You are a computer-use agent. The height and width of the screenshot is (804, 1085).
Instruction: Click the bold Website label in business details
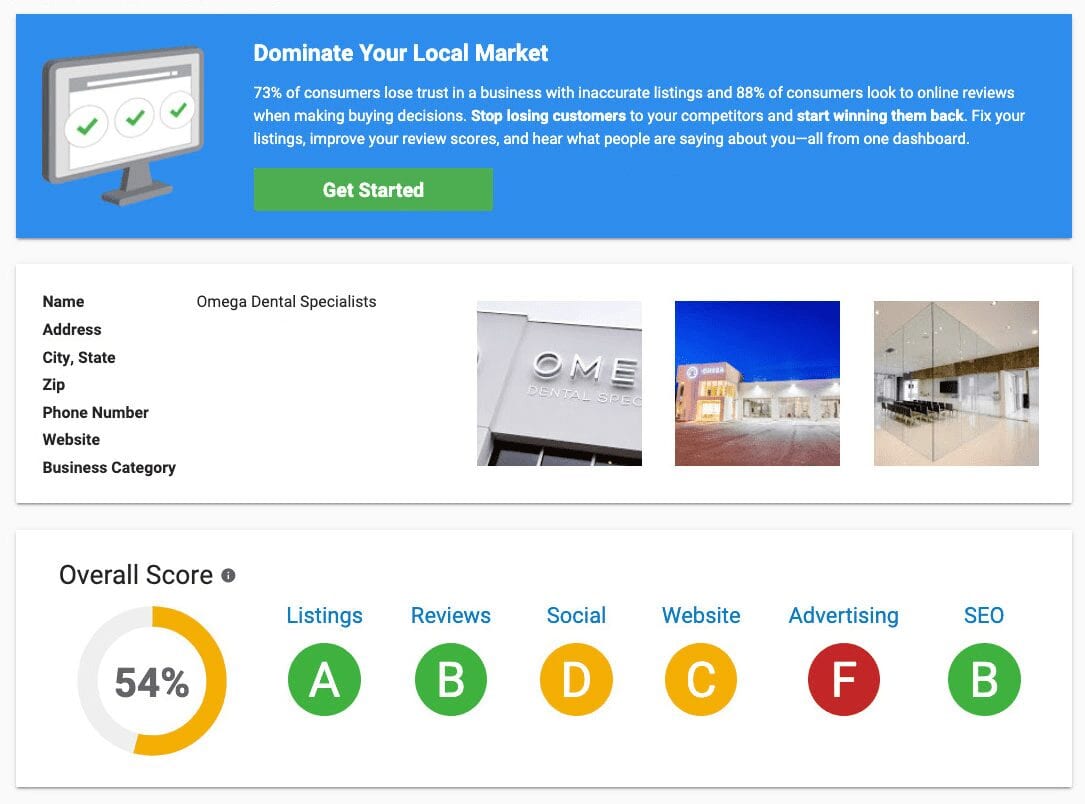(71, 440)
